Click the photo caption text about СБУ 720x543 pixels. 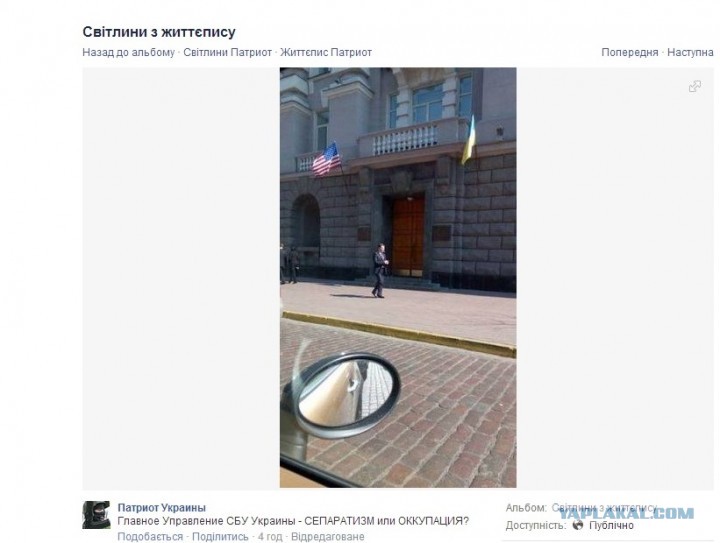(x=293, y=521)
